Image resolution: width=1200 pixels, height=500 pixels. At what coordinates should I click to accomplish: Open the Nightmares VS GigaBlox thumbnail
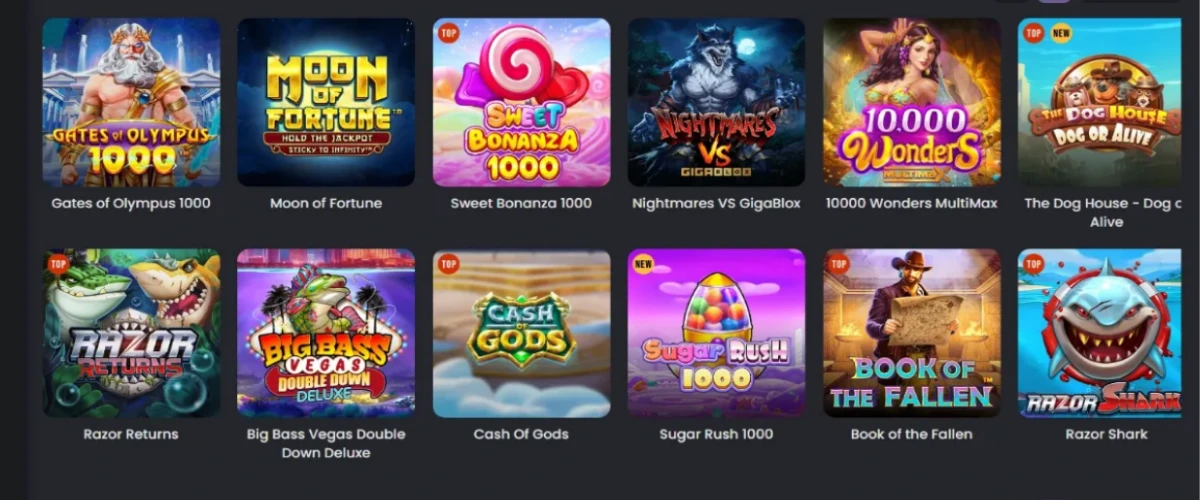click(716, 102)
